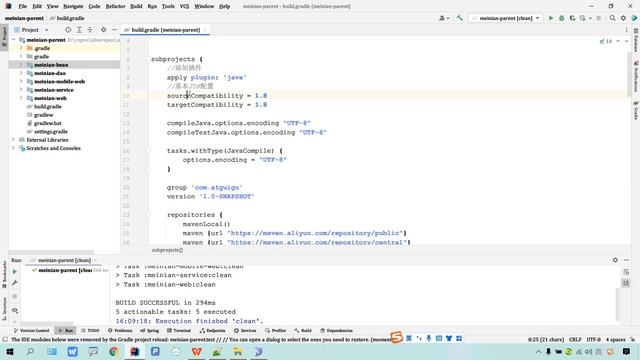Run the meinian-parent [clean] configuration

pyautogui.click(x=551, y=18)
